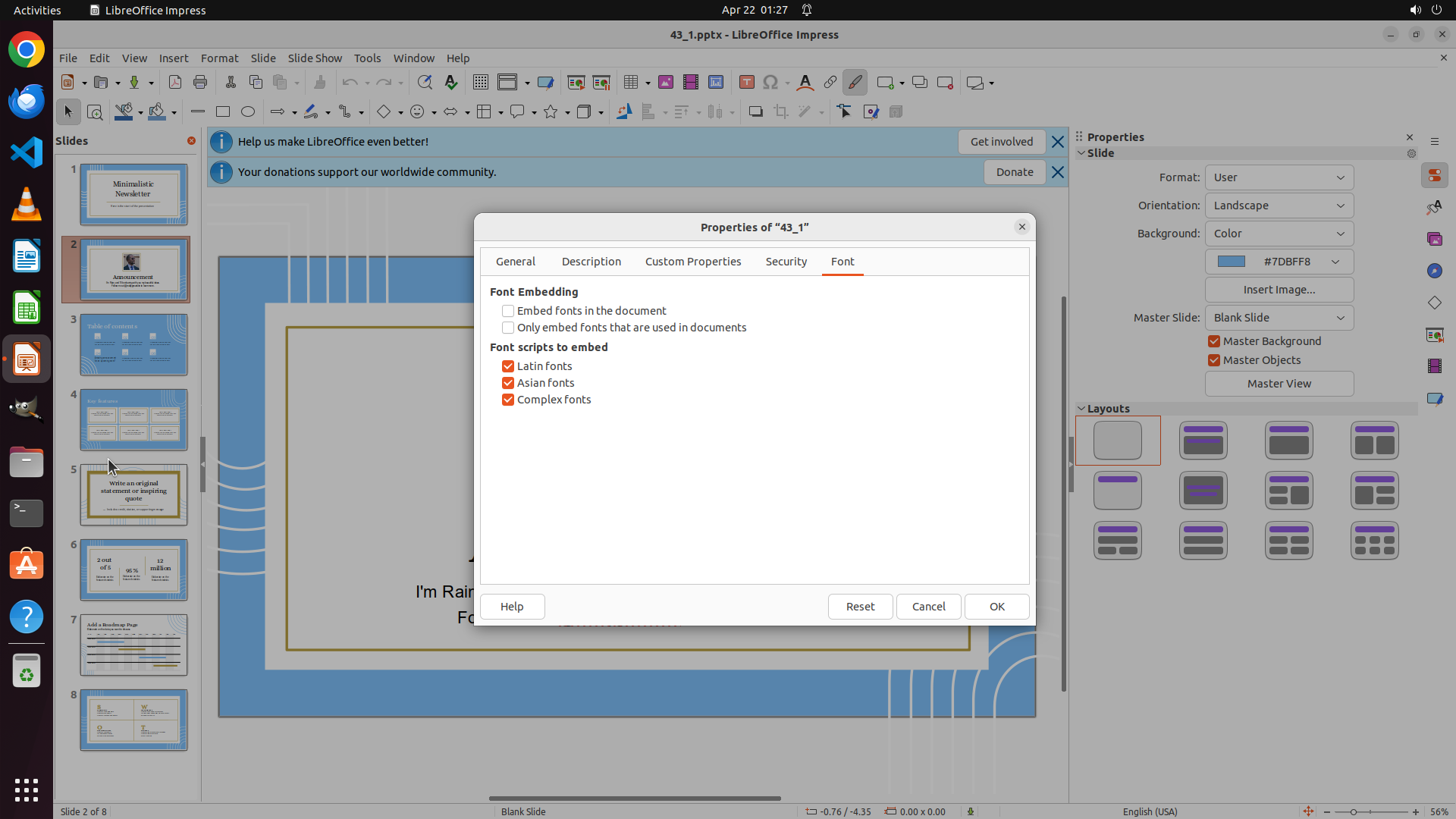
Task: Click the Insert Special Character icon
Action: 770,83
